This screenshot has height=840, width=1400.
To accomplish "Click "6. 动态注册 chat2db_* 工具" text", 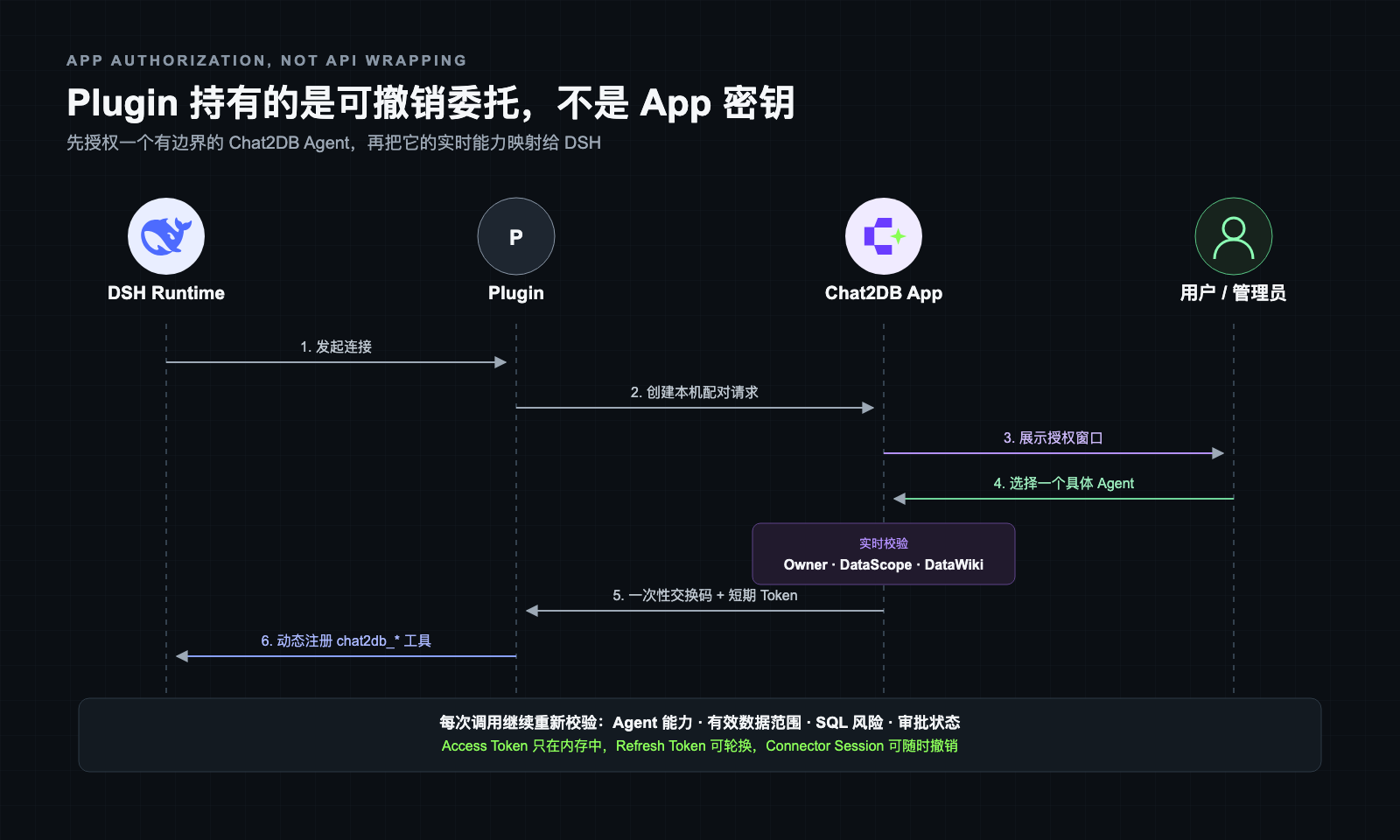I will click(346, 640).
